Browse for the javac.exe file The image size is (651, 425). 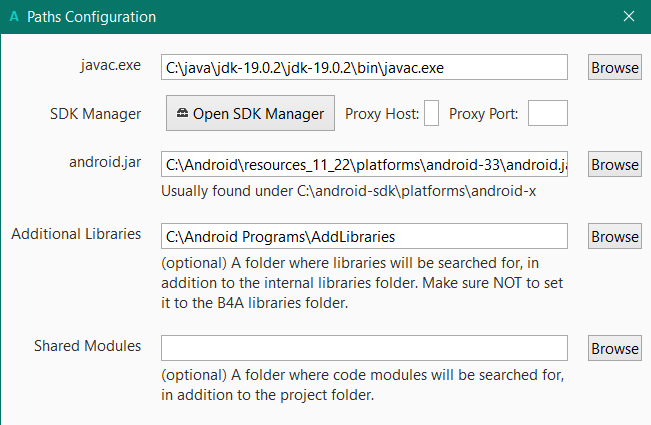point(614,68)
